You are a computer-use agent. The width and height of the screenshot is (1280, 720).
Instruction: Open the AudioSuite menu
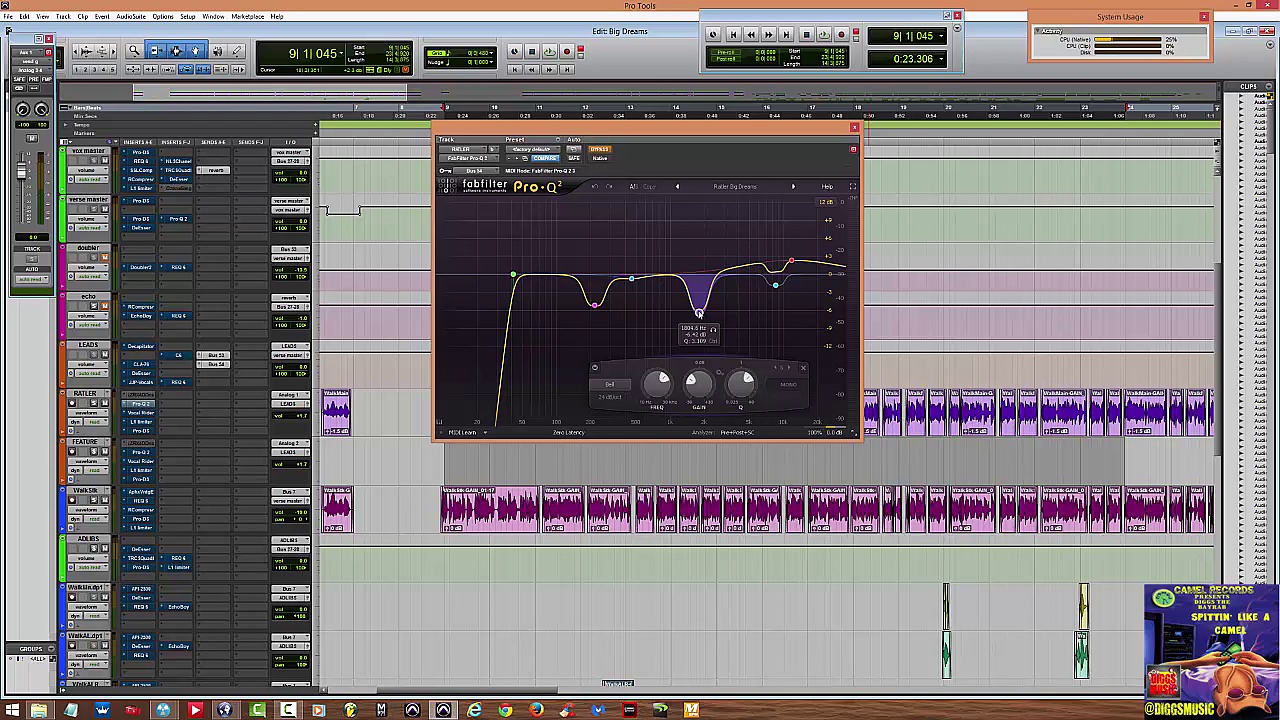131,16
